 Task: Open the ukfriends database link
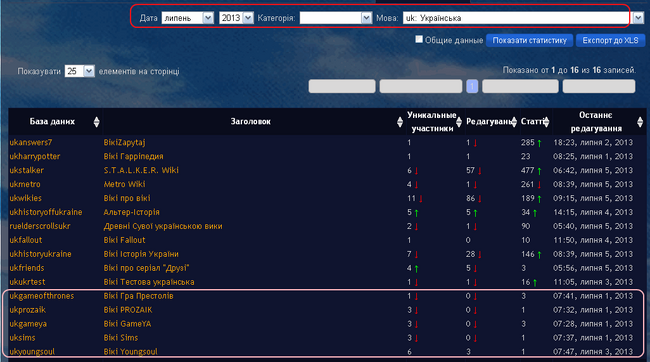pos(27,268)
